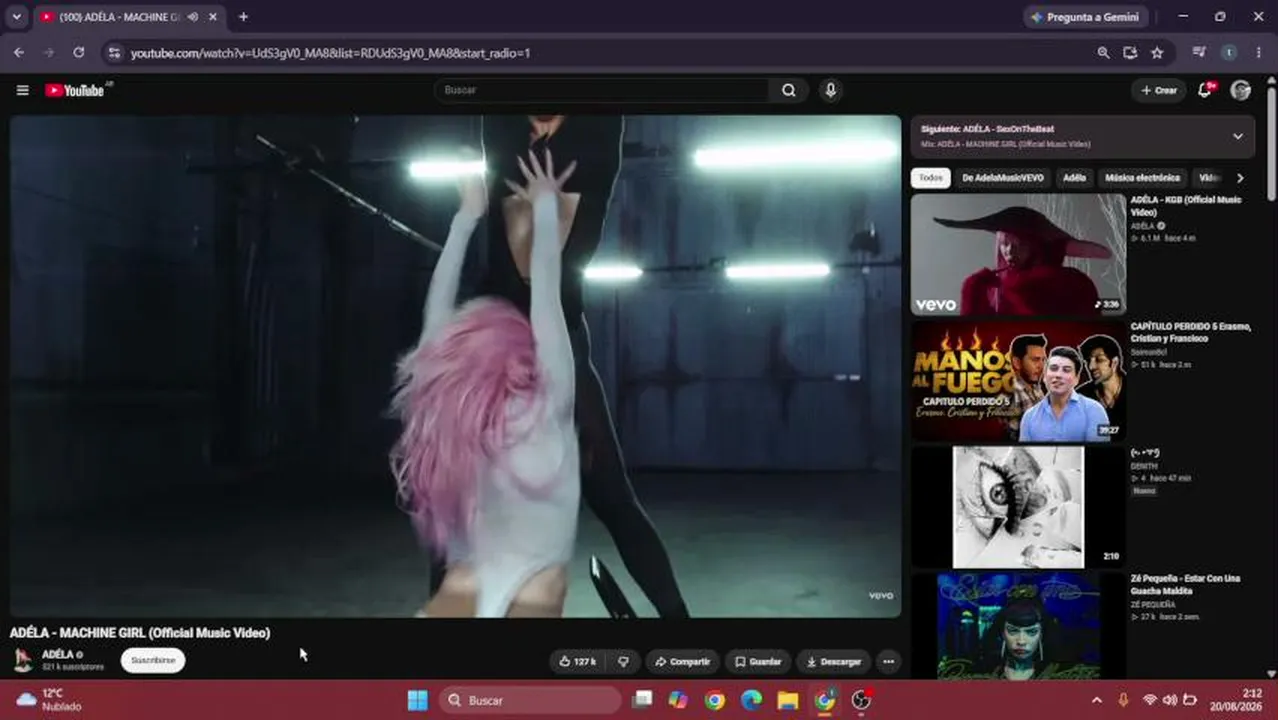
Task: Open the Manos al Fuego Capítulo Perdido thumbnail
Action: 1018,381
